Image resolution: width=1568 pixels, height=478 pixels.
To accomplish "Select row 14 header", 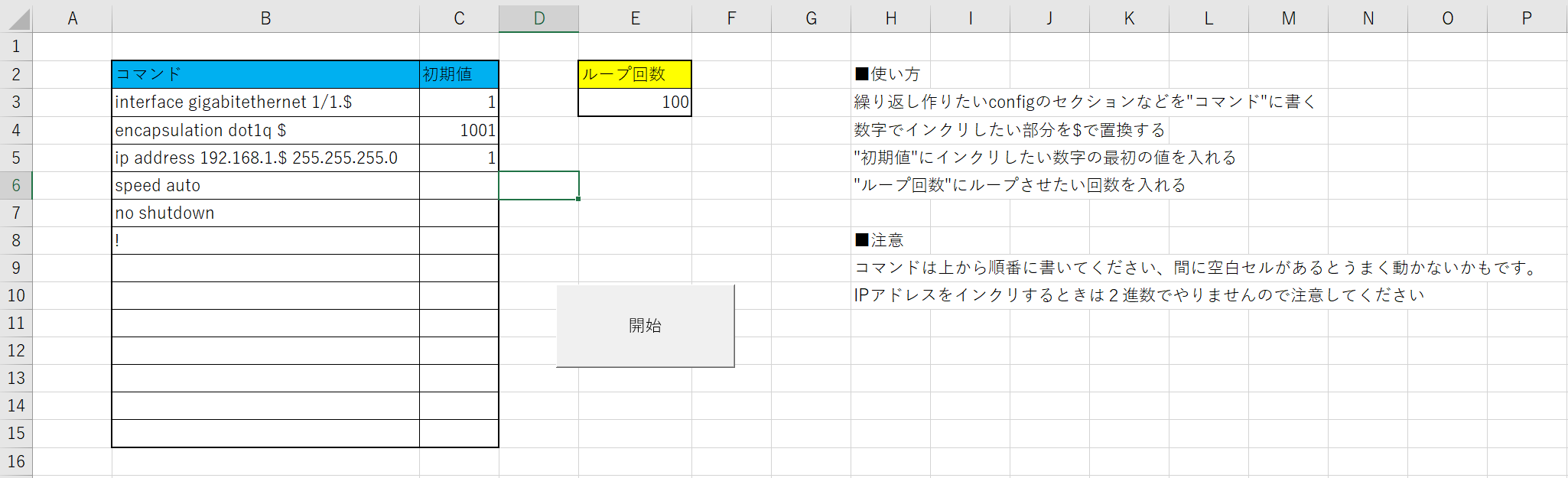I will pyautogui.click(x=16, y=405).
